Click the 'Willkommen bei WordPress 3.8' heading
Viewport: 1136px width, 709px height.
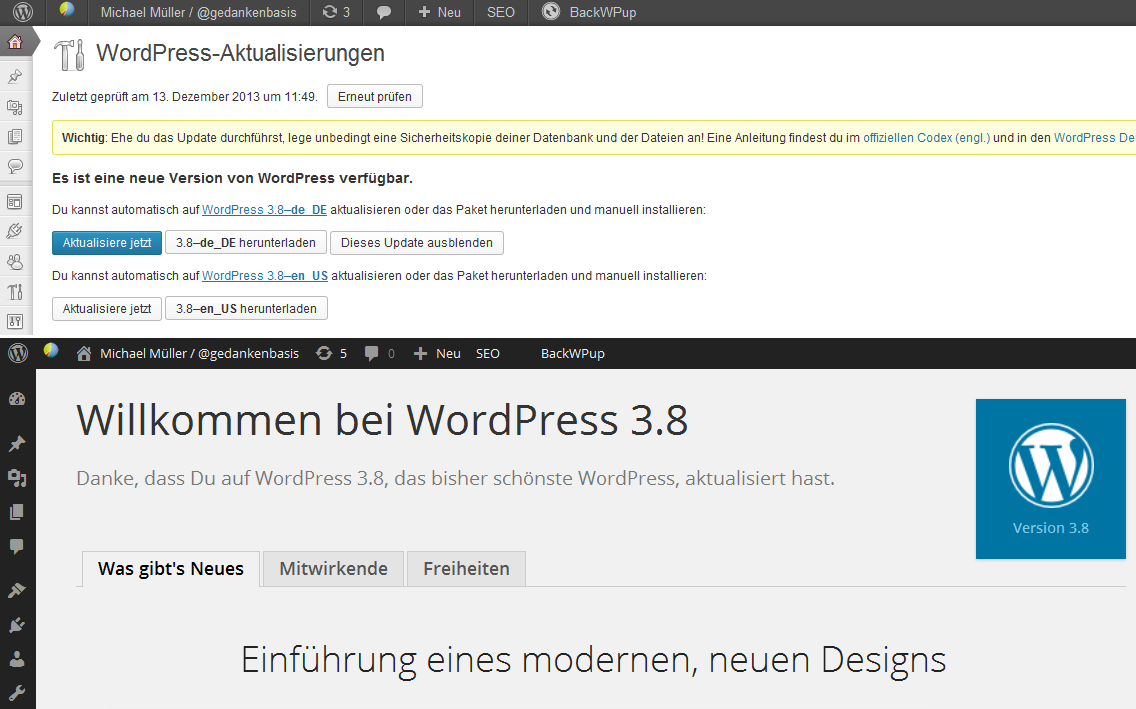pos(382,420)
